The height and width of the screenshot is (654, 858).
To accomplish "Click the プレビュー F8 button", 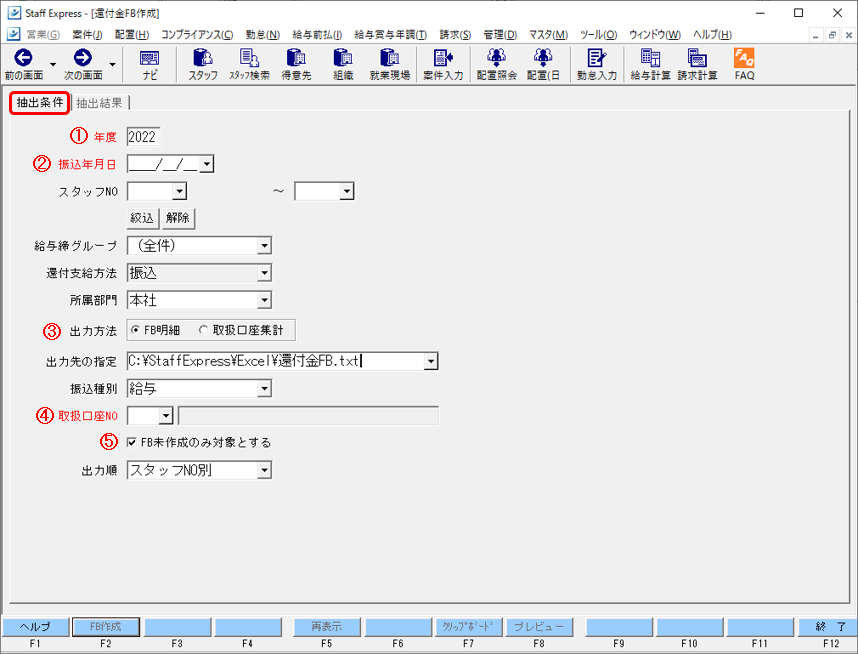I will [x=539, y=627].
